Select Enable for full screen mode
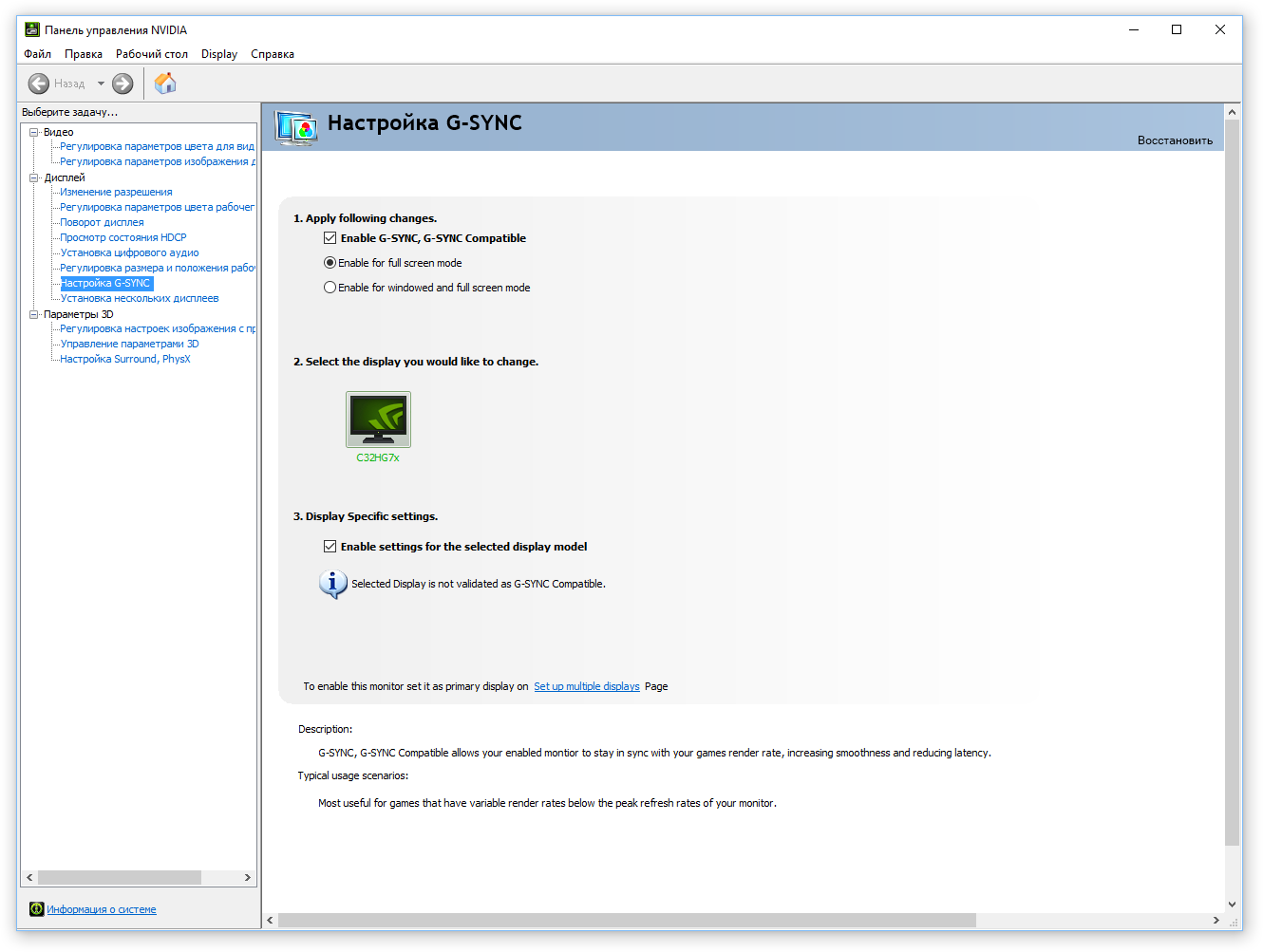 coord(330,263)
